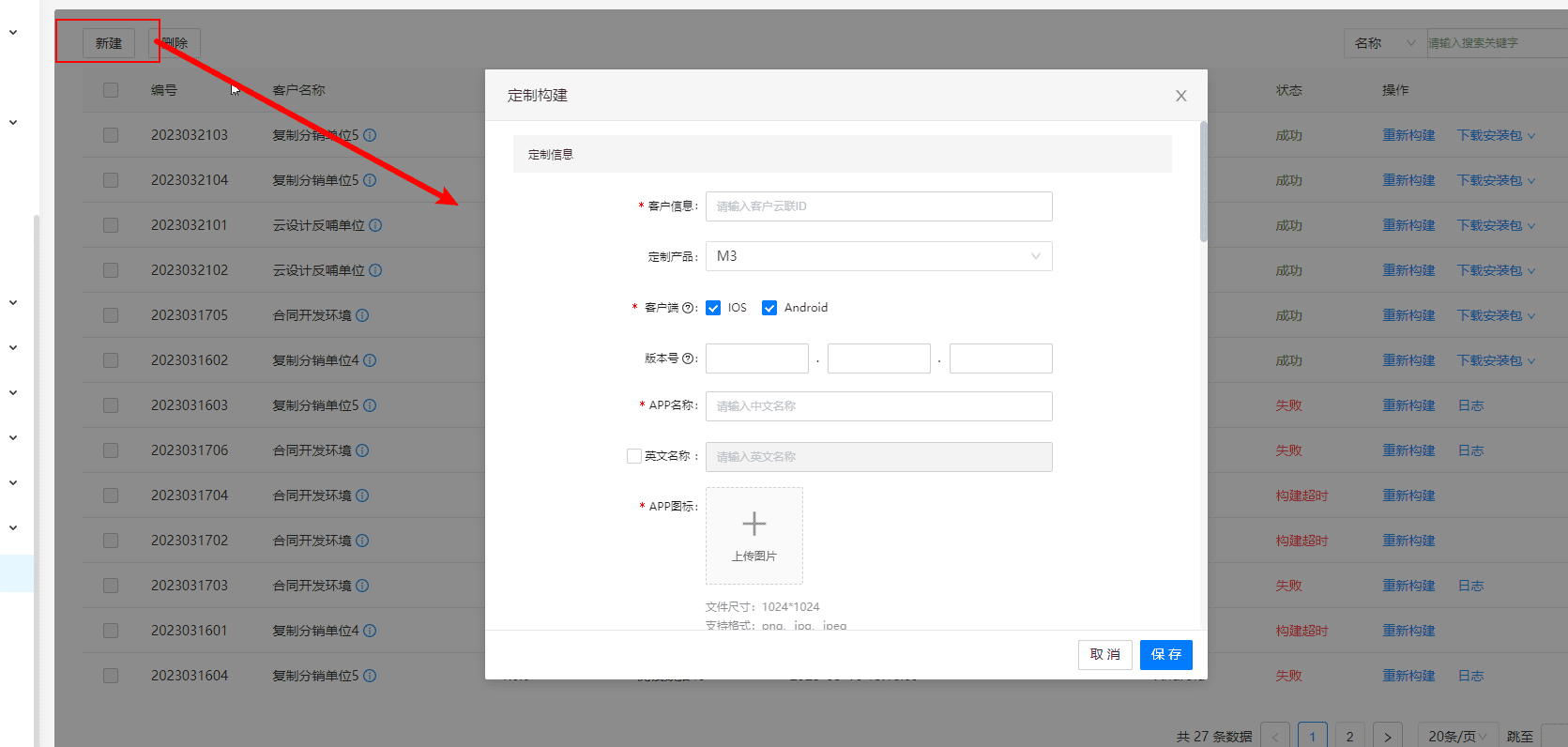Image resolution: width=1568 pixels, height=747 pixels.
Task: Expand 下载安装包 dropdown for row 2023031705
Action: click(1496, 315)
